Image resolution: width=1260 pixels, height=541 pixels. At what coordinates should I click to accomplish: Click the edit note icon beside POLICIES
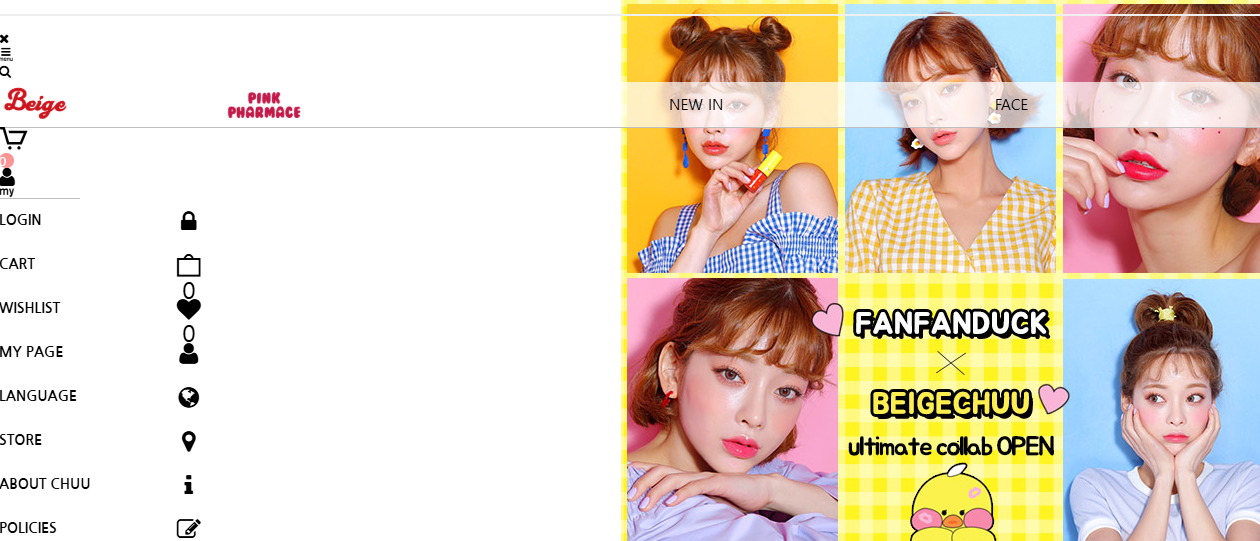click(x=188, y=528)
